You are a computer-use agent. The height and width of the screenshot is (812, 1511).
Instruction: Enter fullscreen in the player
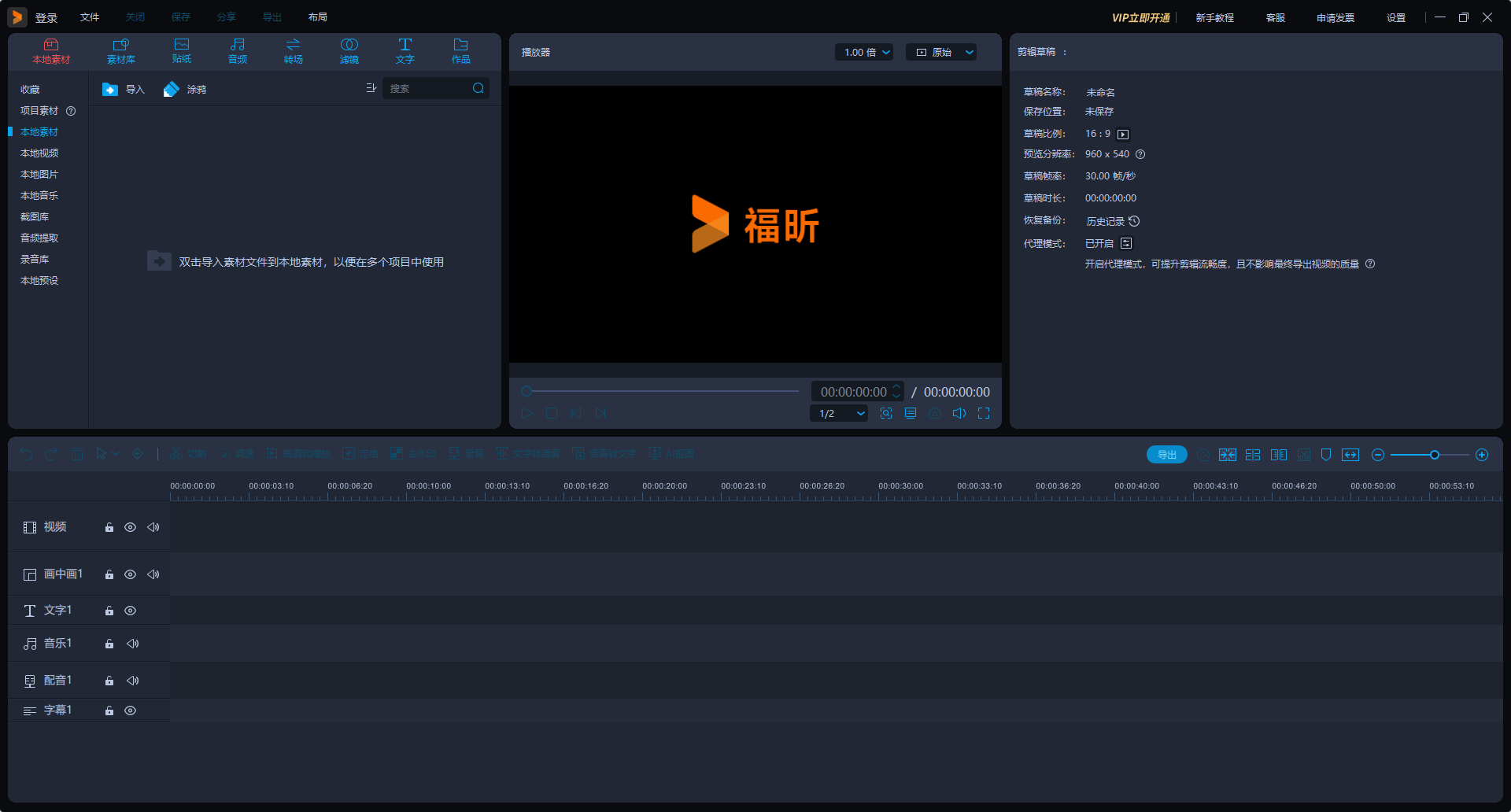coord(984,413)
